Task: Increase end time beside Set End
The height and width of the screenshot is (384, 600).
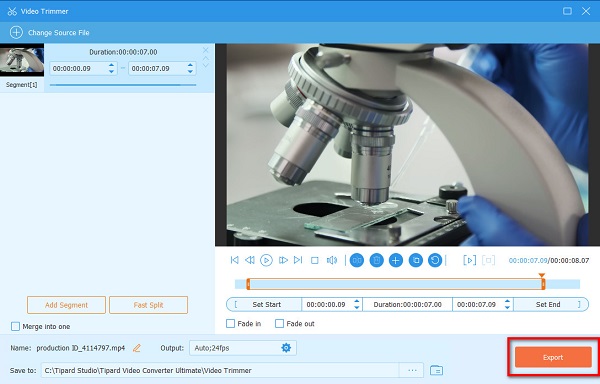Action: pyautogui.click(x=507, y=301)
